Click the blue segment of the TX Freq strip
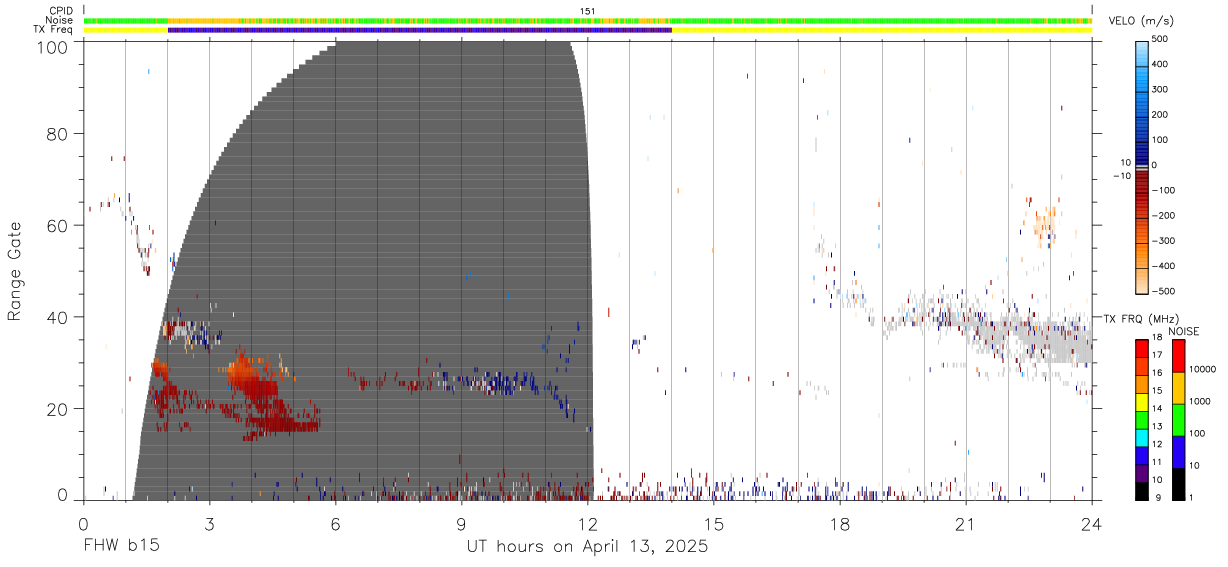The height and width of the screenshot is (567, 1228). pyautogui.click(x=419, y=30)
